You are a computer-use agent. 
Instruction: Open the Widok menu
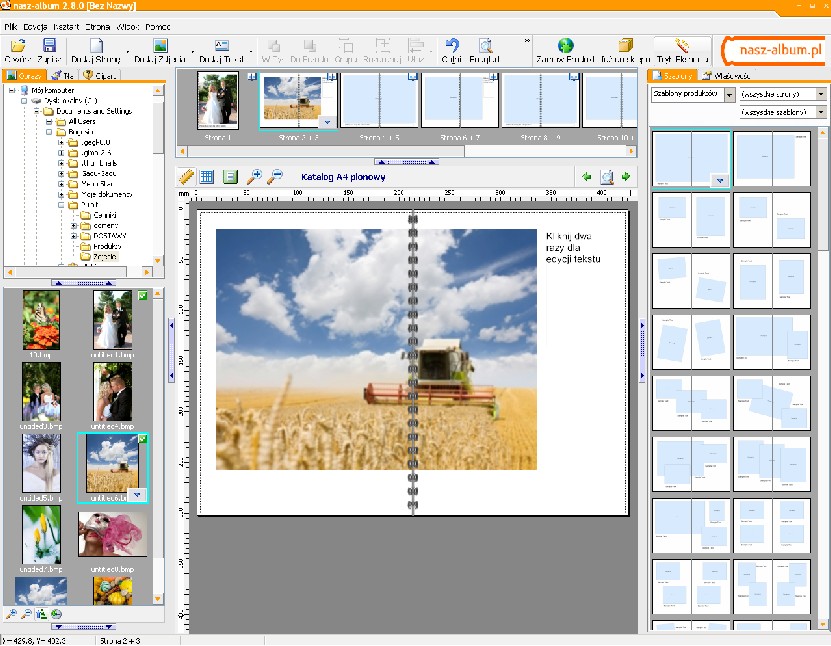tap(128, 26)
